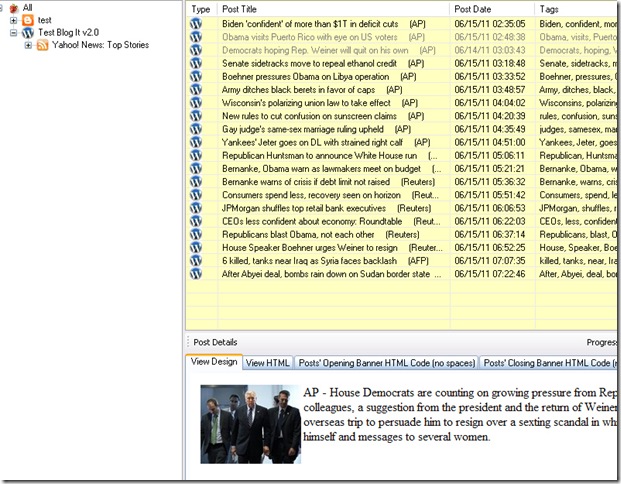This screenshot has height=484, width=621.
Task: Click WordPress icon on Boehner pressures Obama row
Action: pos(196,76)
